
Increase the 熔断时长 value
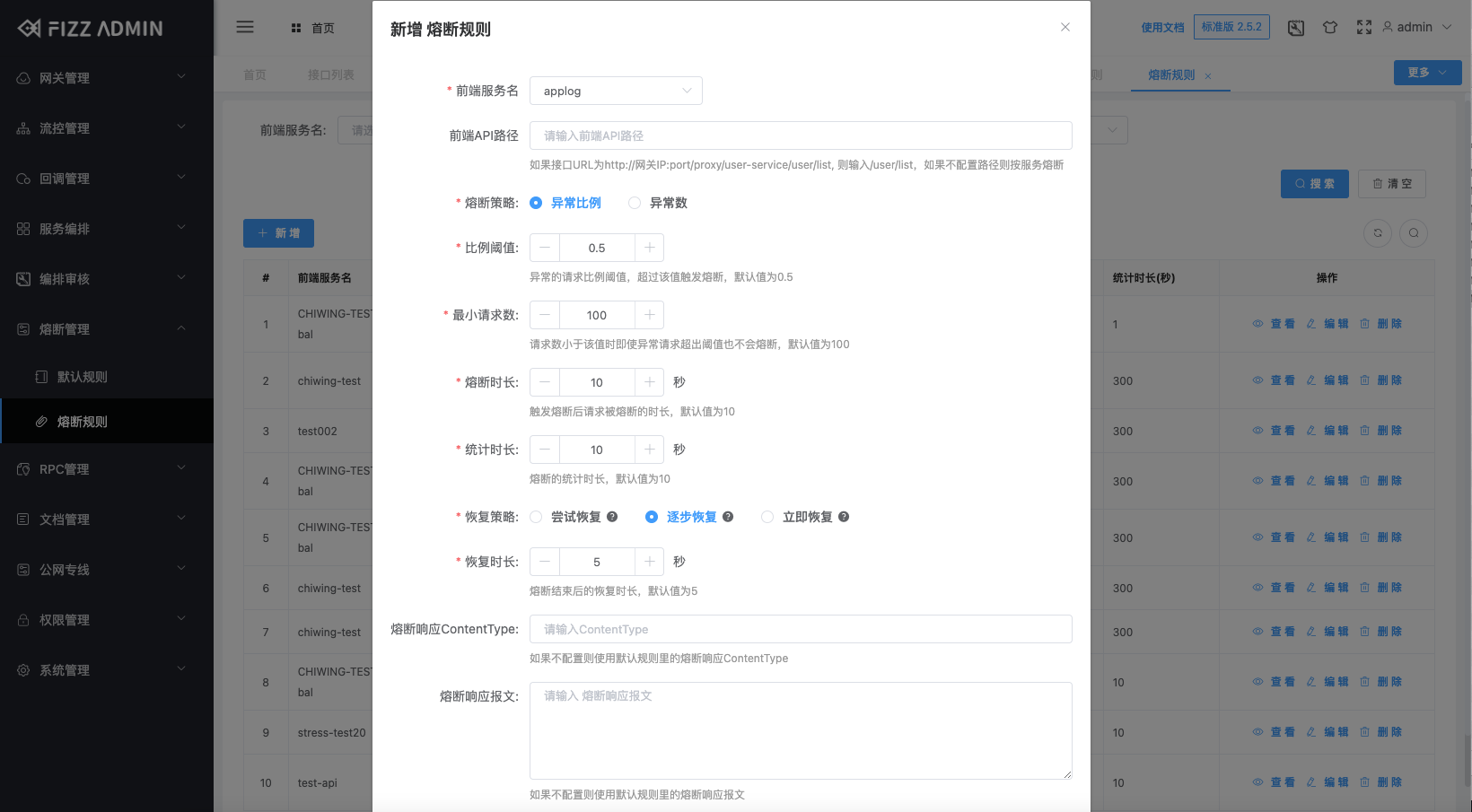coord(650,382)
